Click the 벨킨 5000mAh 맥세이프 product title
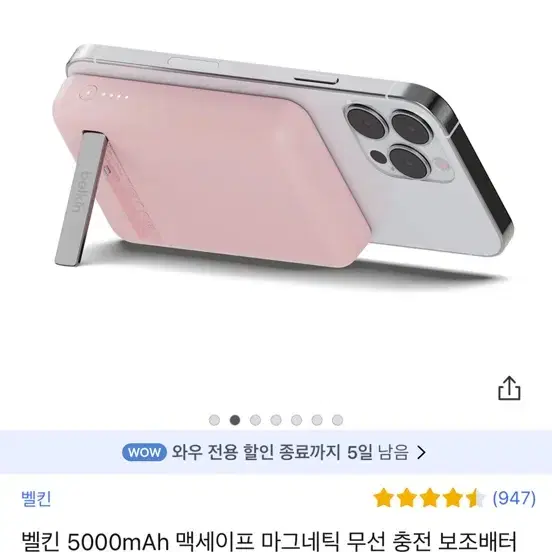This screenshot has width=552, height=552. [269, 542]
